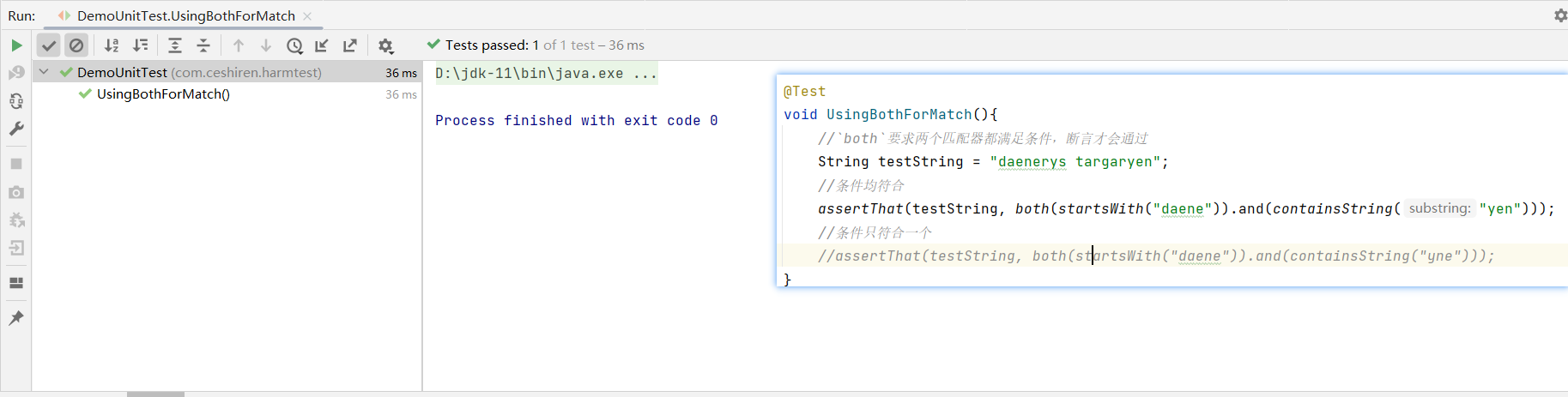Click the Import Tests icon
This screenshot has width=1568, height=397.
pos(322,45)
